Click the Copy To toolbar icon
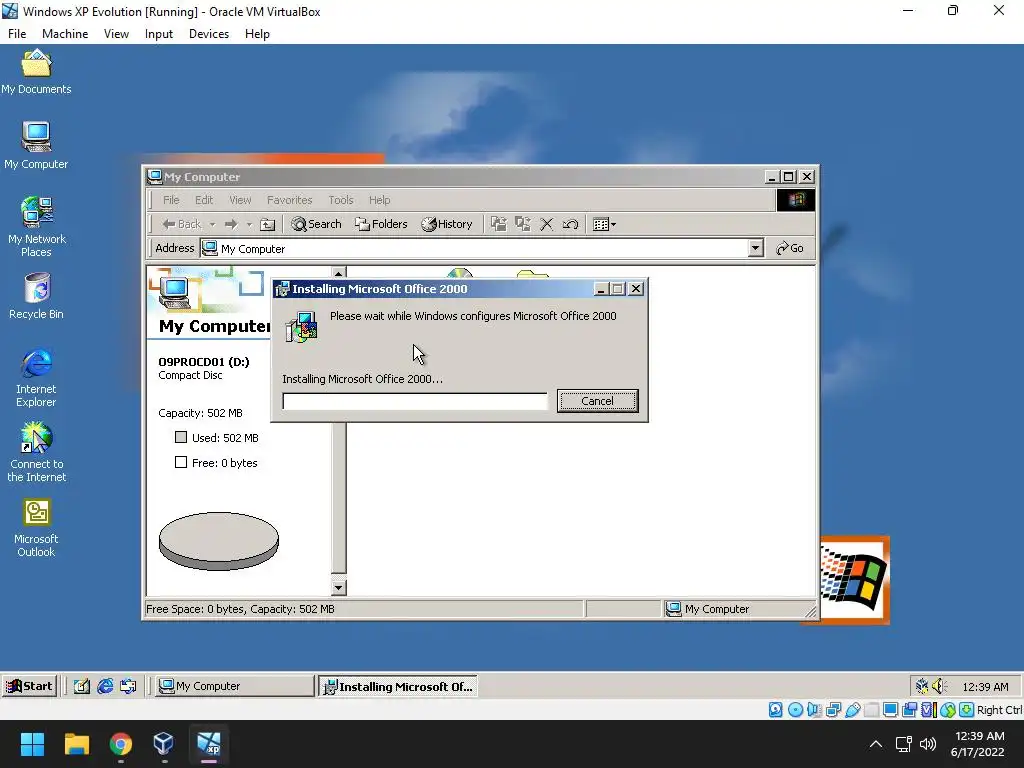This screenshot has width=1024, height=768. click(522, 224)
